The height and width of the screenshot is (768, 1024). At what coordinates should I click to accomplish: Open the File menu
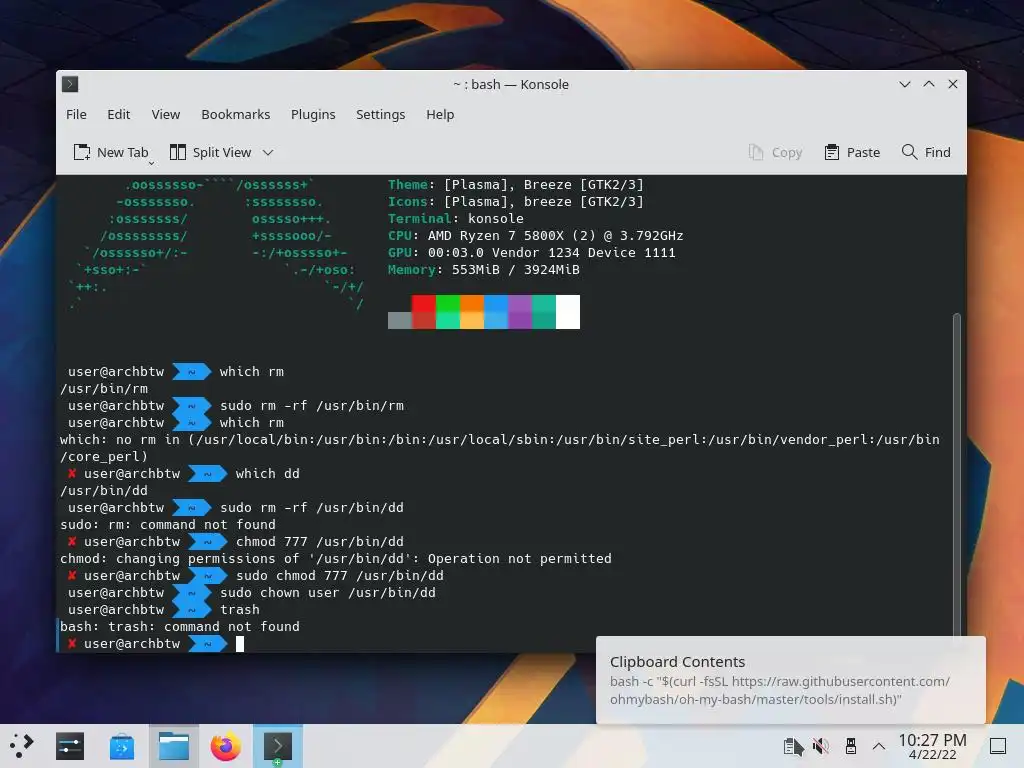[x=76, y=114]
